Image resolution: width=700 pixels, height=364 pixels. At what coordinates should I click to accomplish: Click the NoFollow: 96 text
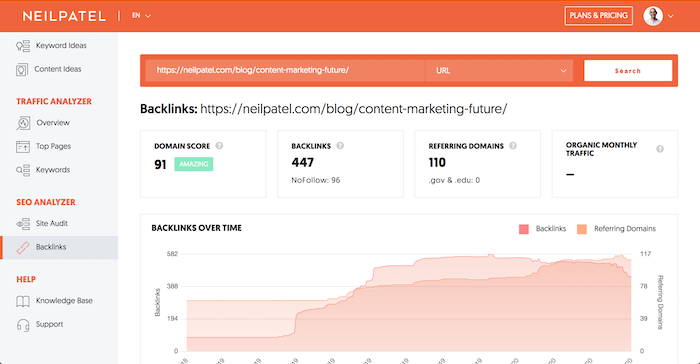(x=316, y=180)
